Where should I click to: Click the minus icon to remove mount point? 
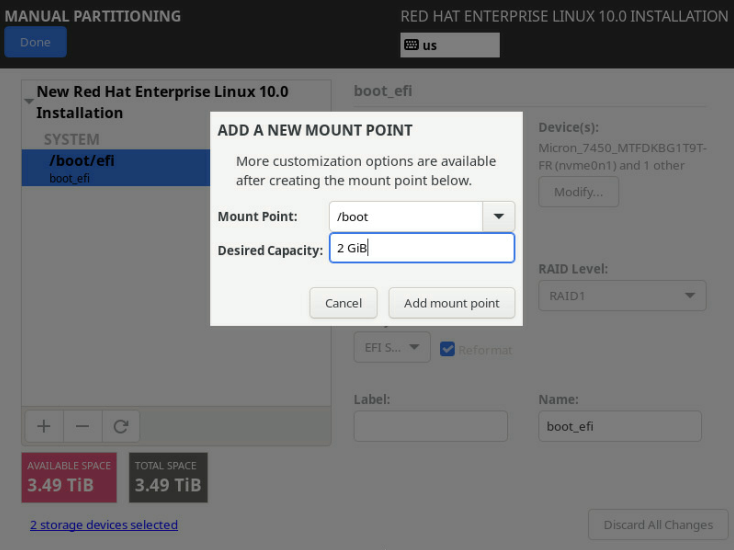[82, 426]
